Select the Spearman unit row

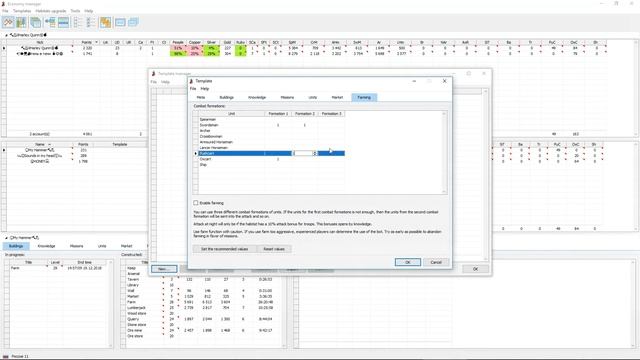[272, 120]
